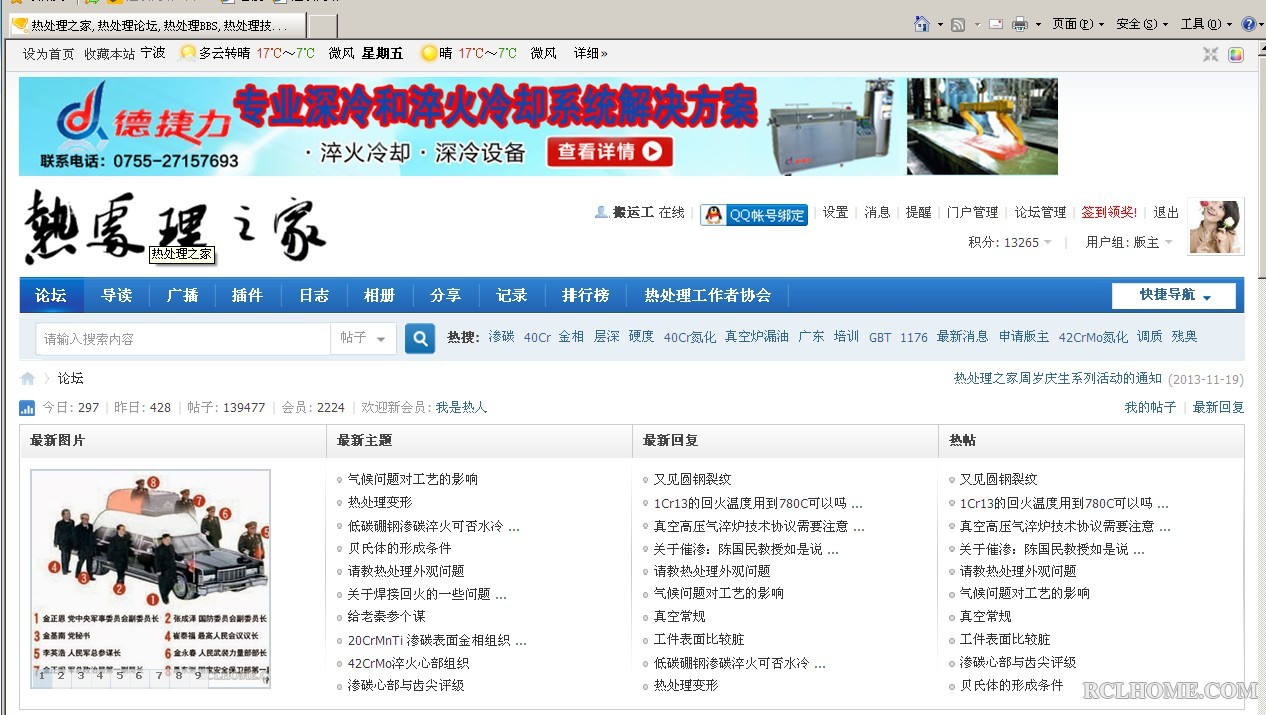Click the IE home page icon
1266x715 pixels.
922,24
